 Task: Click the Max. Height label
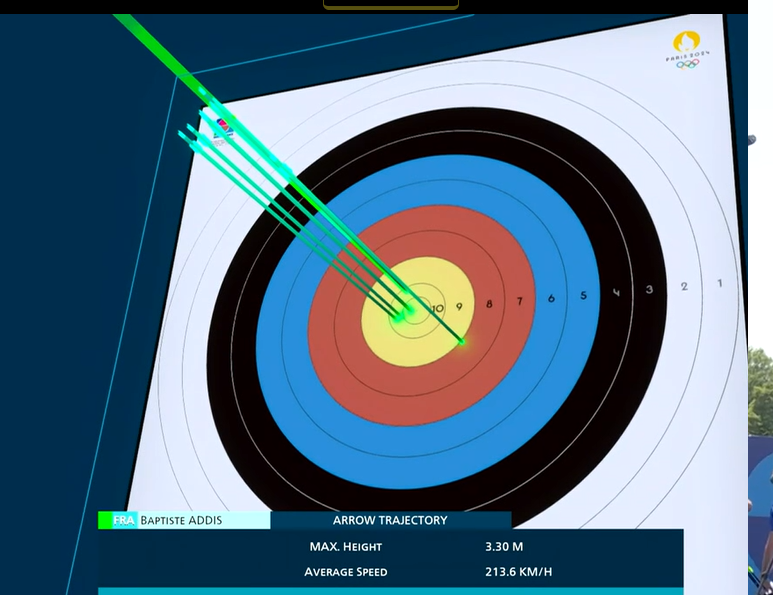point(345,547)
